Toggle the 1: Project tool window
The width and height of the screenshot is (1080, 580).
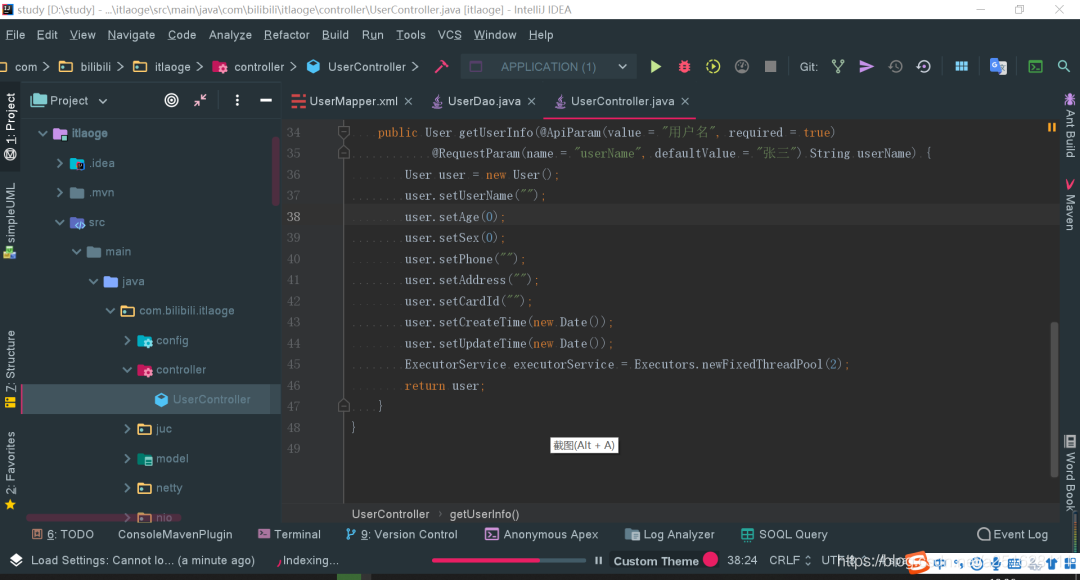(x=10, y=127)
